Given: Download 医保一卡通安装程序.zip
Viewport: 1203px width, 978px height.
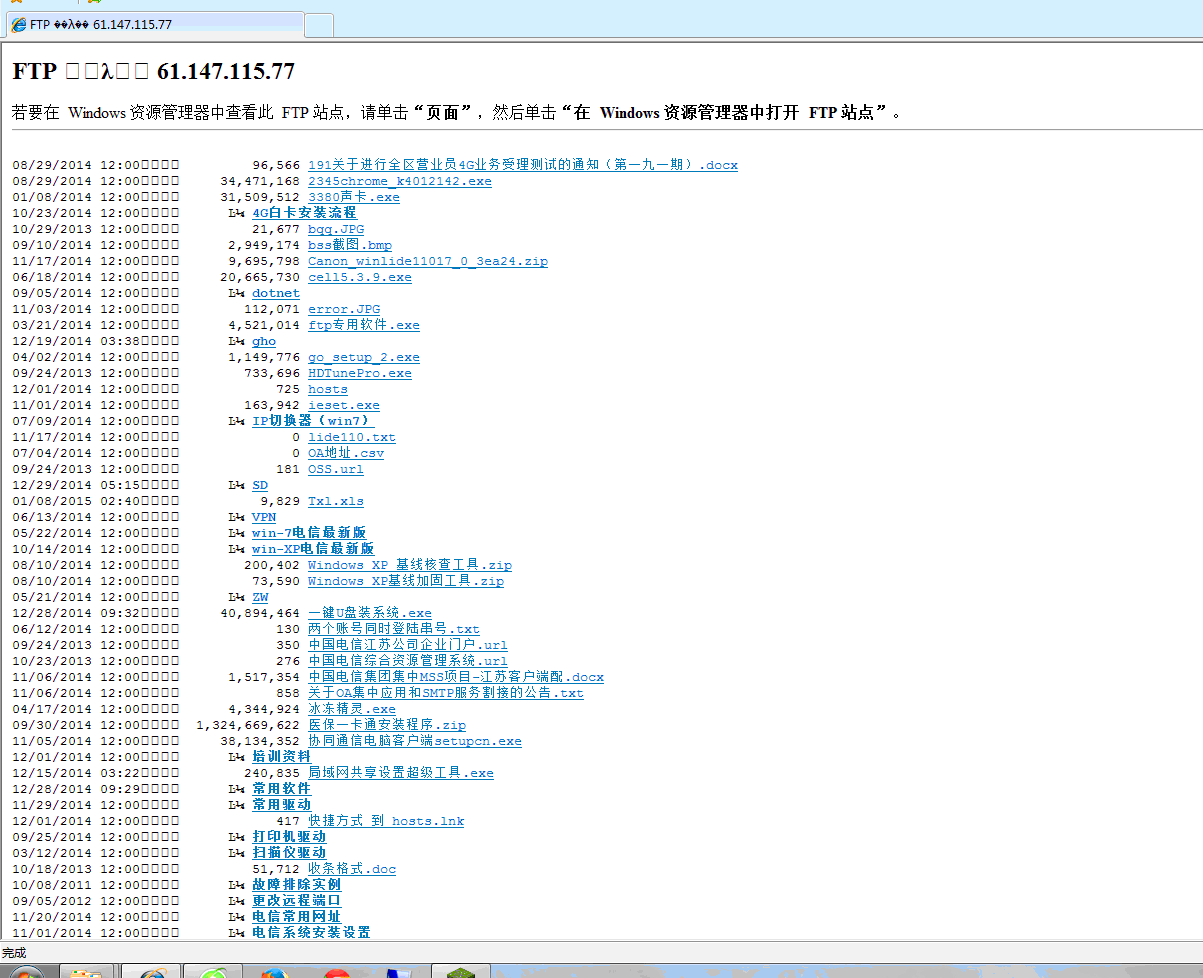Looking at the screenshot, I should 387,725.
